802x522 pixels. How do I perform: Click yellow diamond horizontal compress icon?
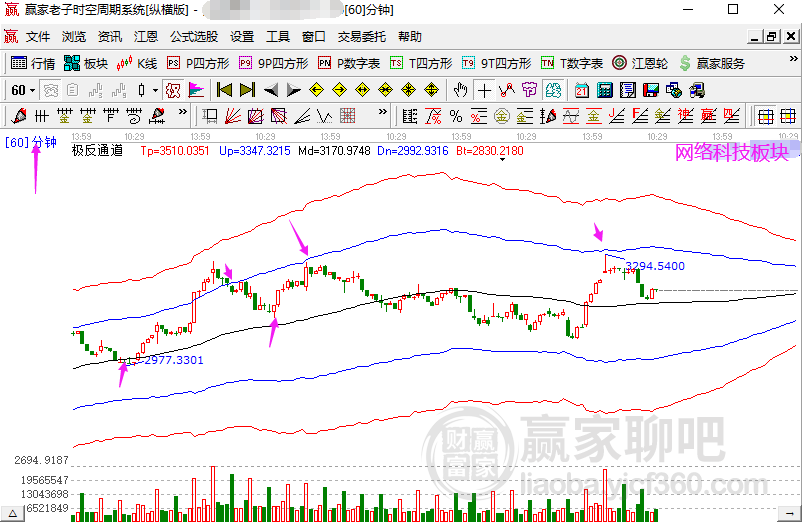coord(386,90)
